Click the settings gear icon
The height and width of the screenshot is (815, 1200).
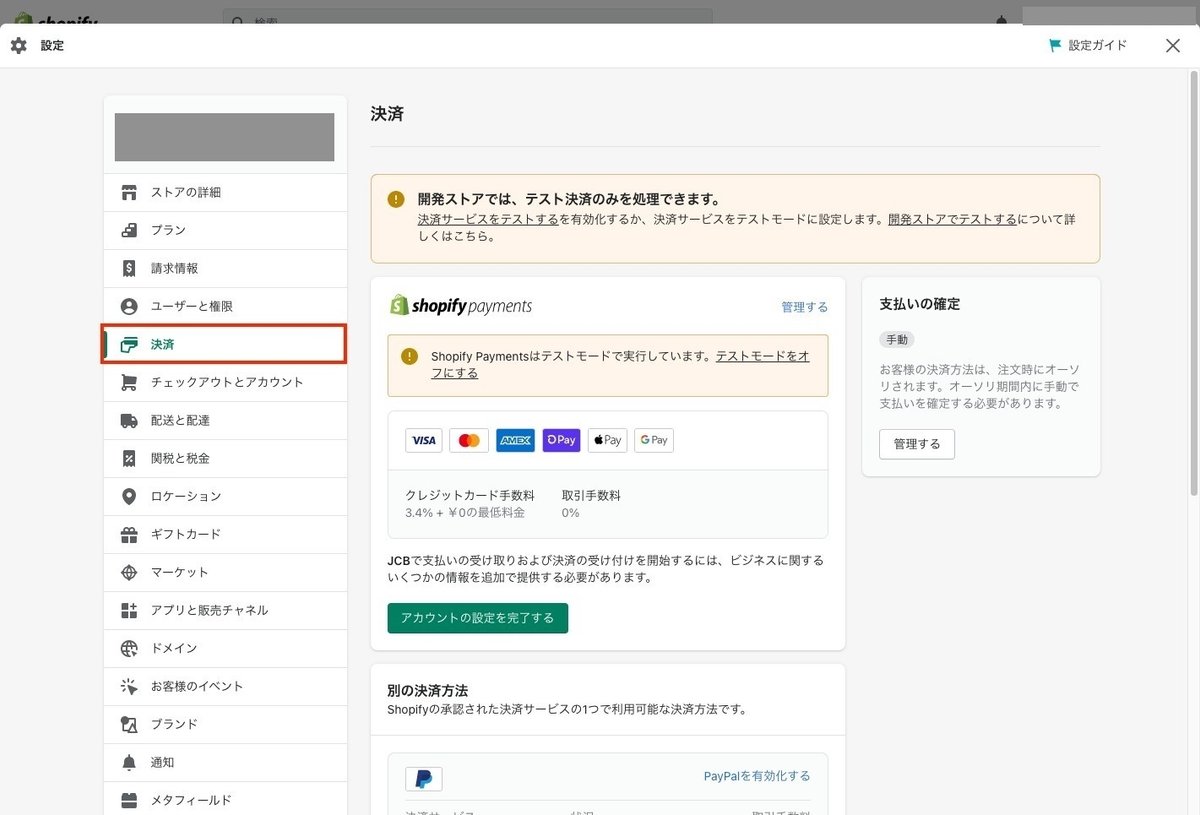(18, 46)
